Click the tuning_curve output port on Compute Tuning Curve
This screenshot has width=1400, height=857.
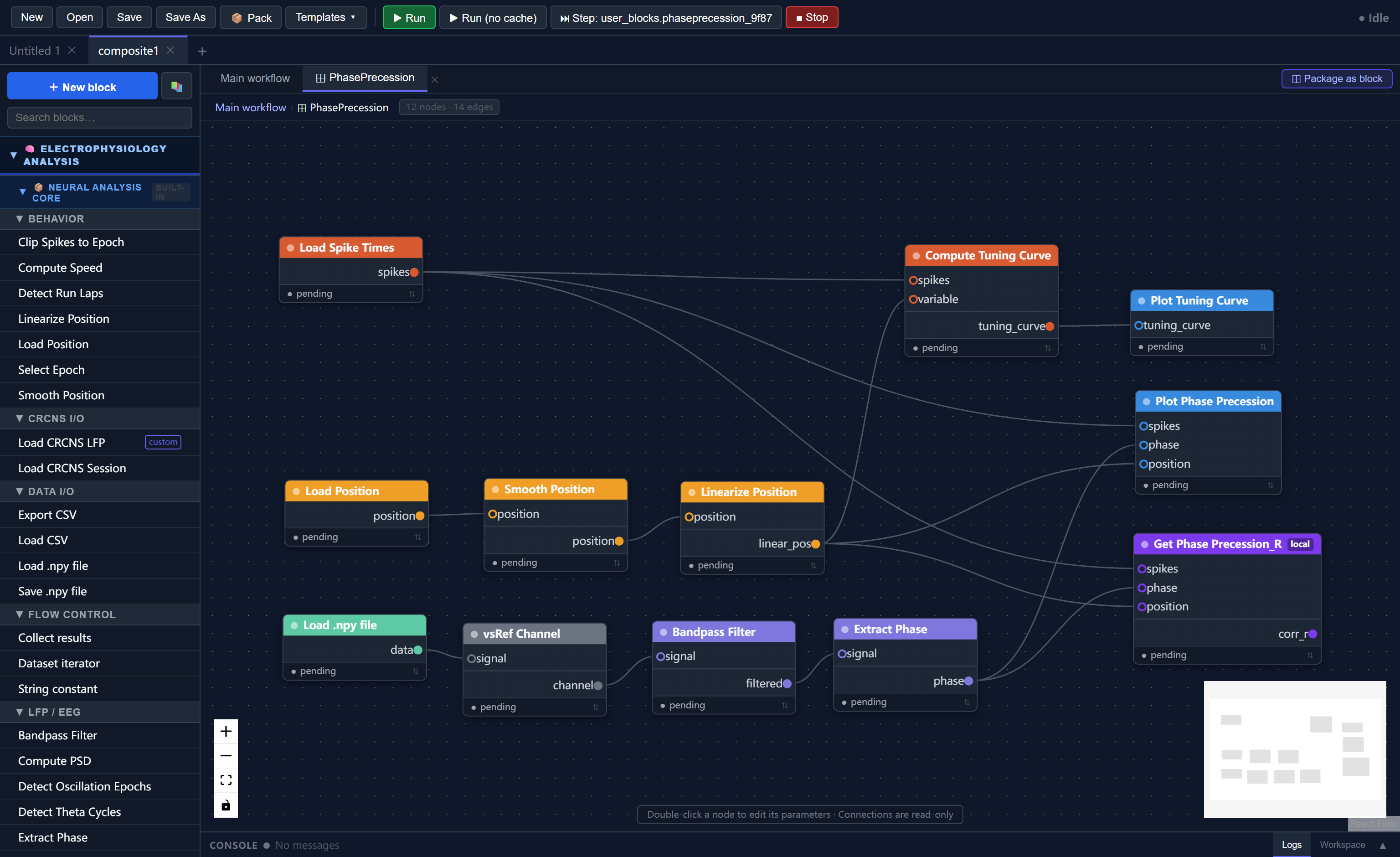coord(1050,326)
